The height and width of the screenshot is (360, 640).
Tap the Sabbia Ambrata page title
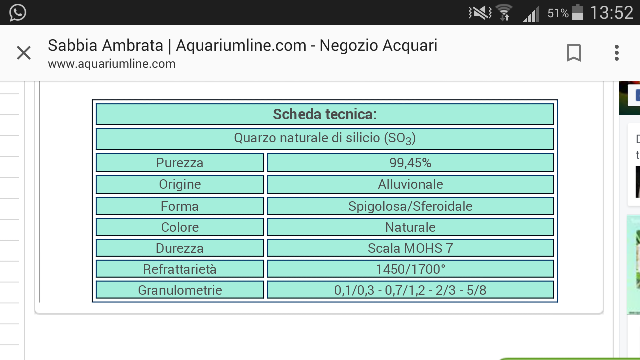242,45
